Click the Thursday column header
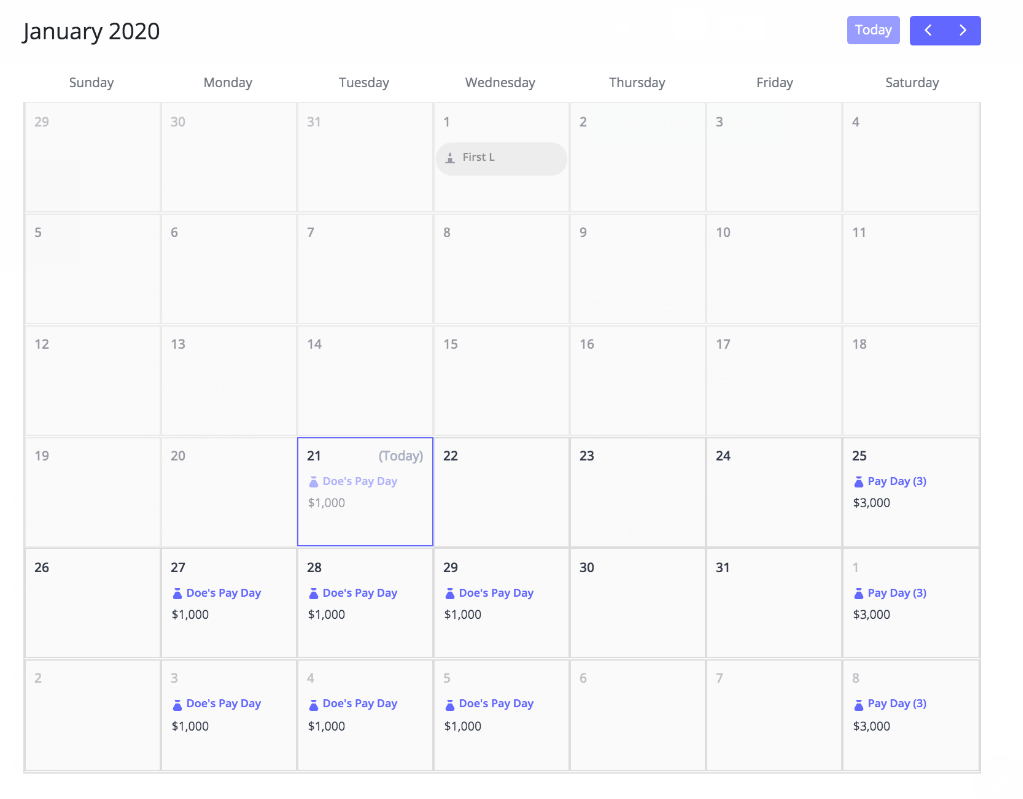The height and width of the screenshot is (799, 1023). 637,83
